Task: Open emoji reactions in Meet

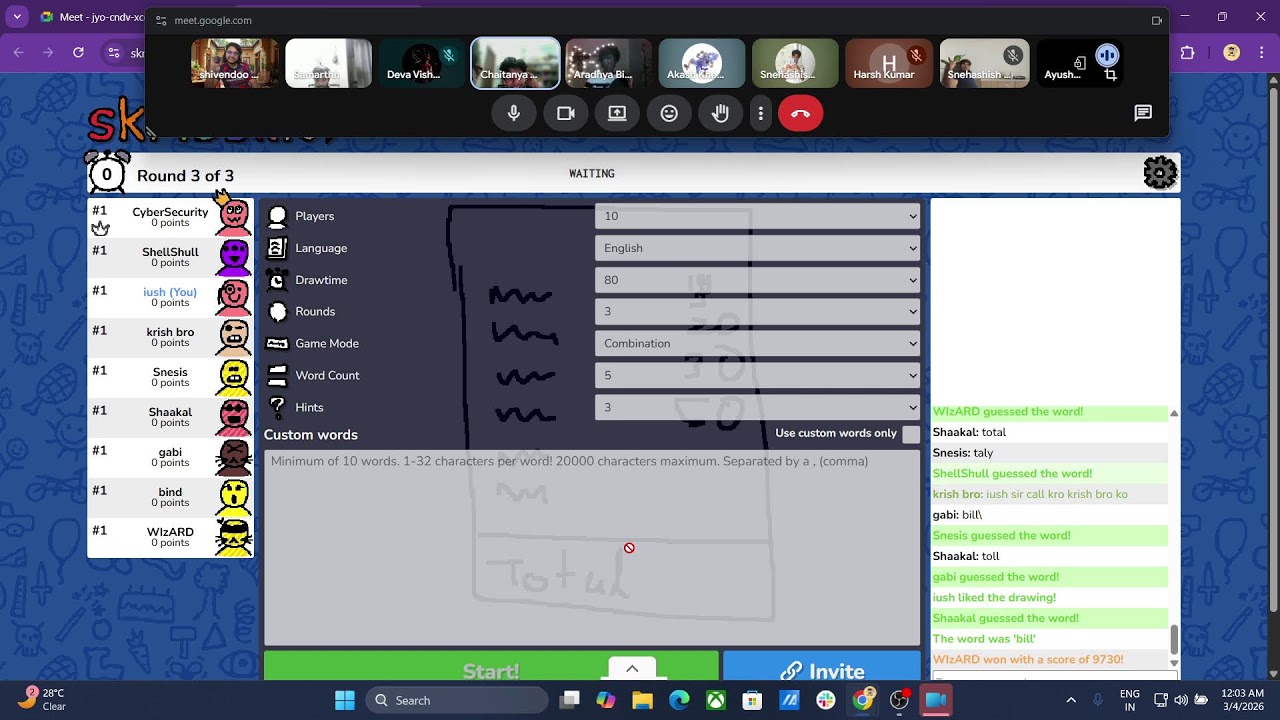Action: 669,114
